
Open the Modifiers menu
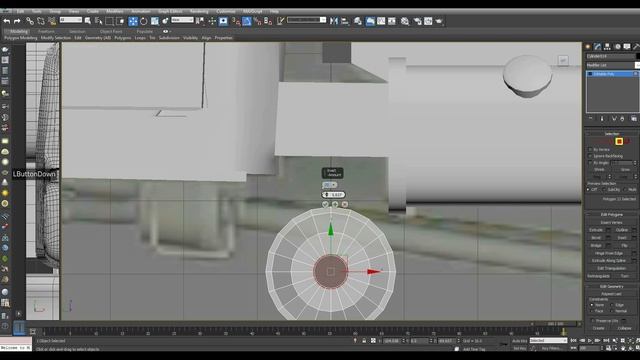(115, 11)
